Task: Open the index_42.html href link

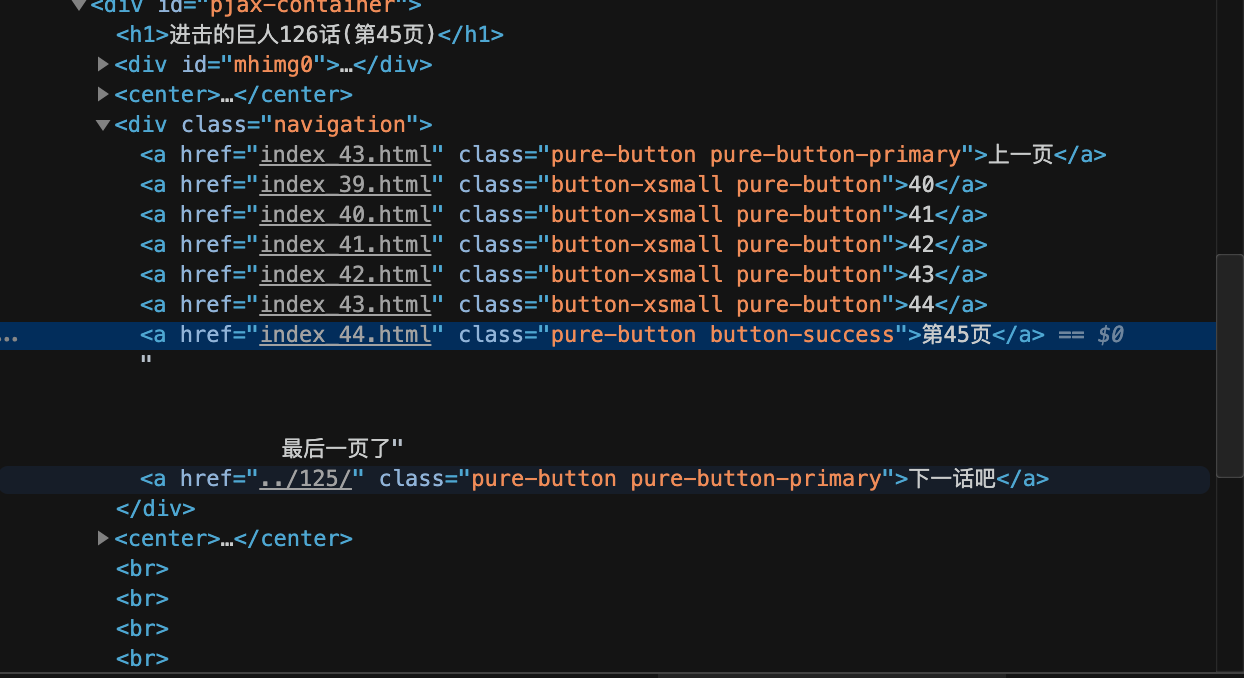Action: click(346, 275)
